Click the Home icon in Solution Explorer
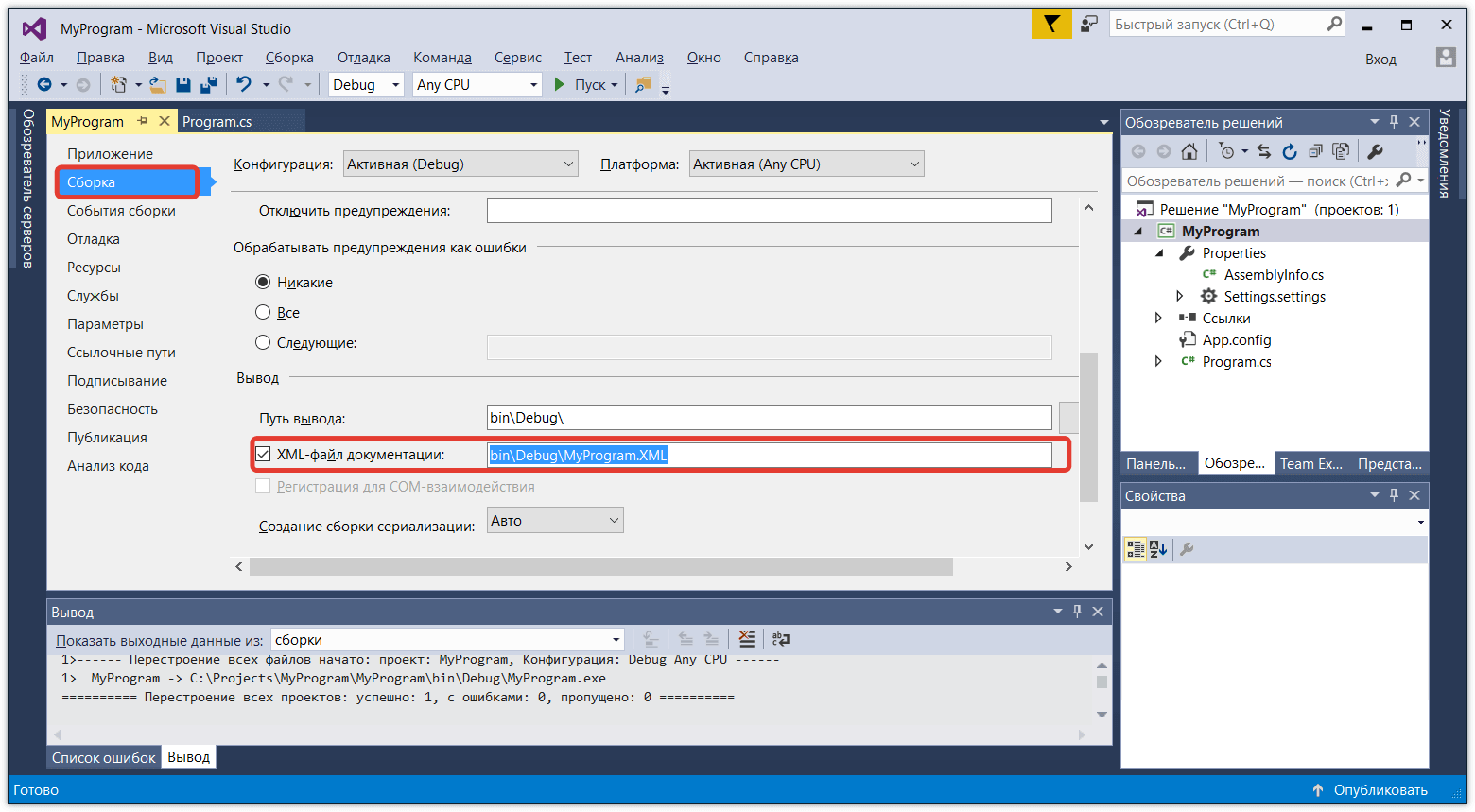This screenshot has width=1475, height=812. point(1189,151)
